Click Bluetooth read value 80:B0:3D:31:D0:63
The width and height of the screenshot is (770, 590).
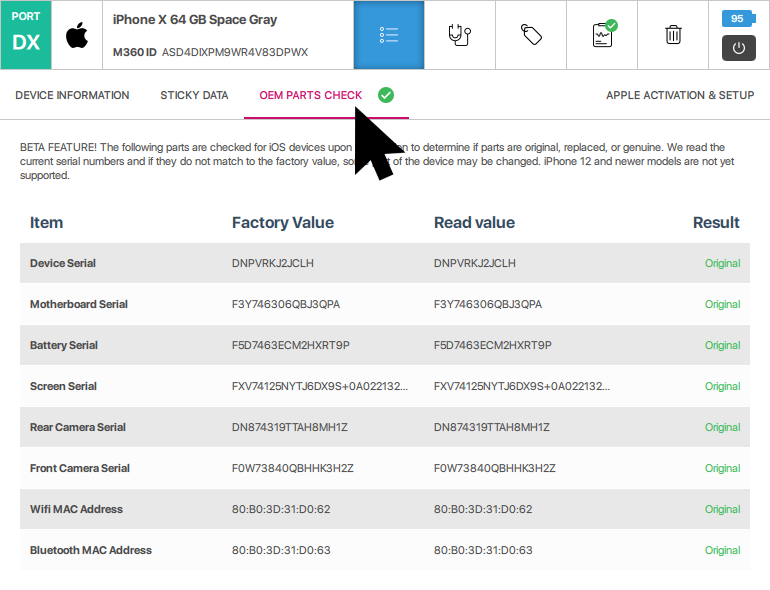(x=483, y=550)
